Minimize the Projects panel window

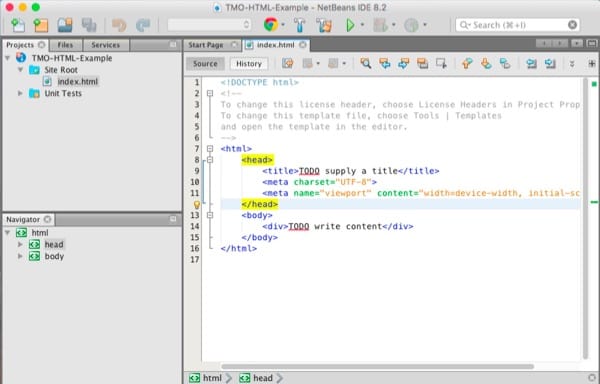pyautogui.click(x=173, y=45)
